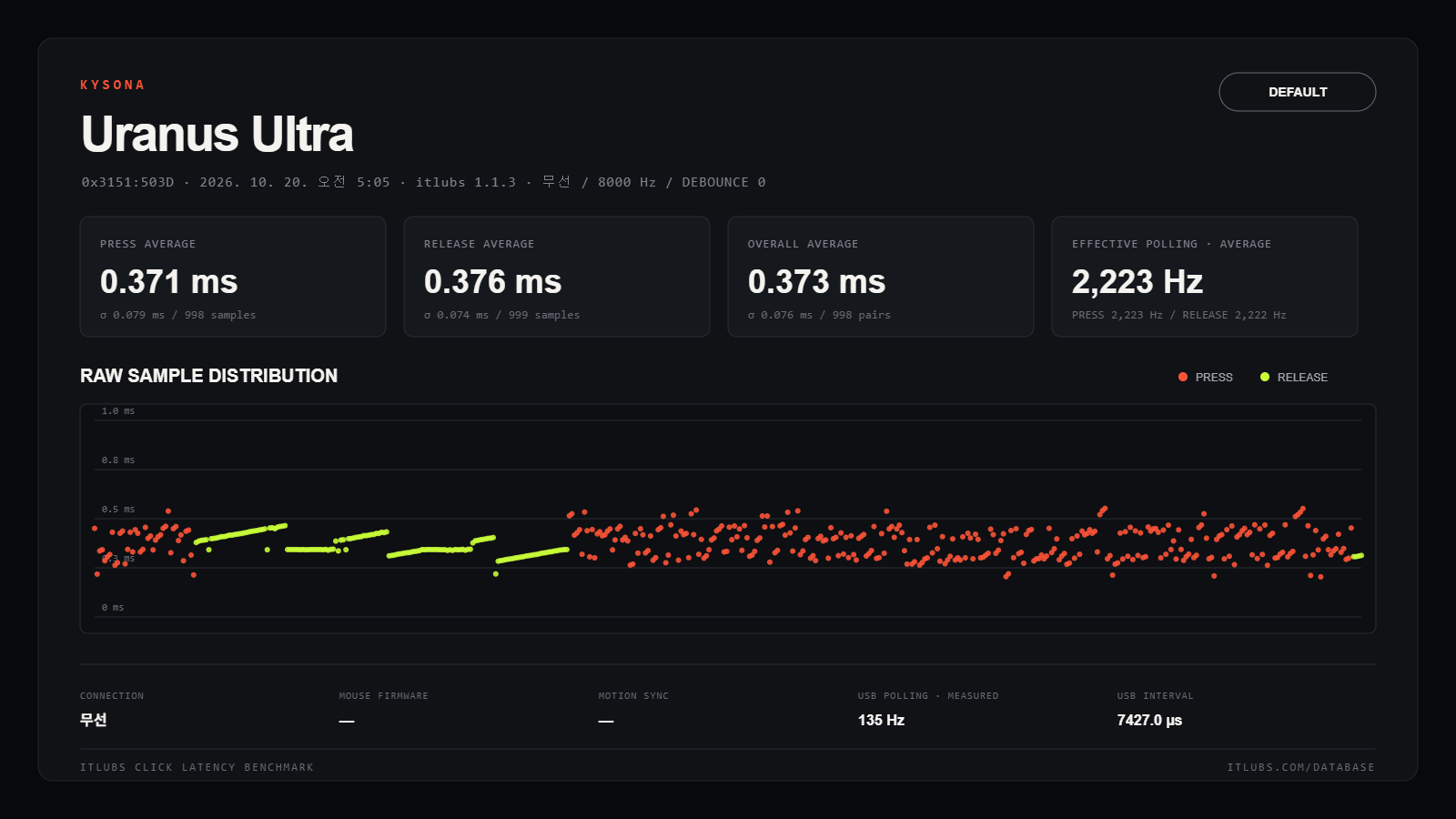The image size is (1456, 819).
Task: Click the USB INTERVAL label
Action: pyautogui.click(x=1155, y=696)
